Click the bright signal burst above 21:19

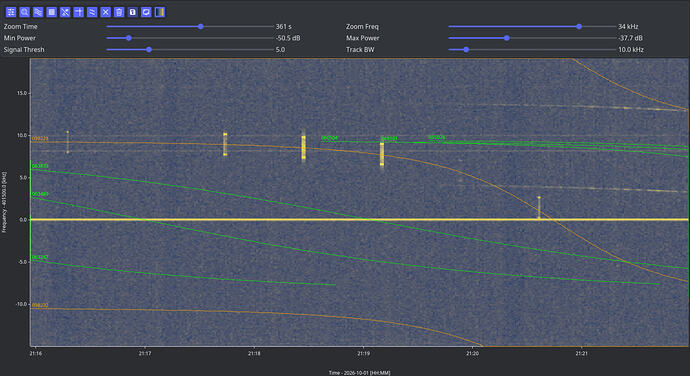pyautogui.click(x=382, y=154)
